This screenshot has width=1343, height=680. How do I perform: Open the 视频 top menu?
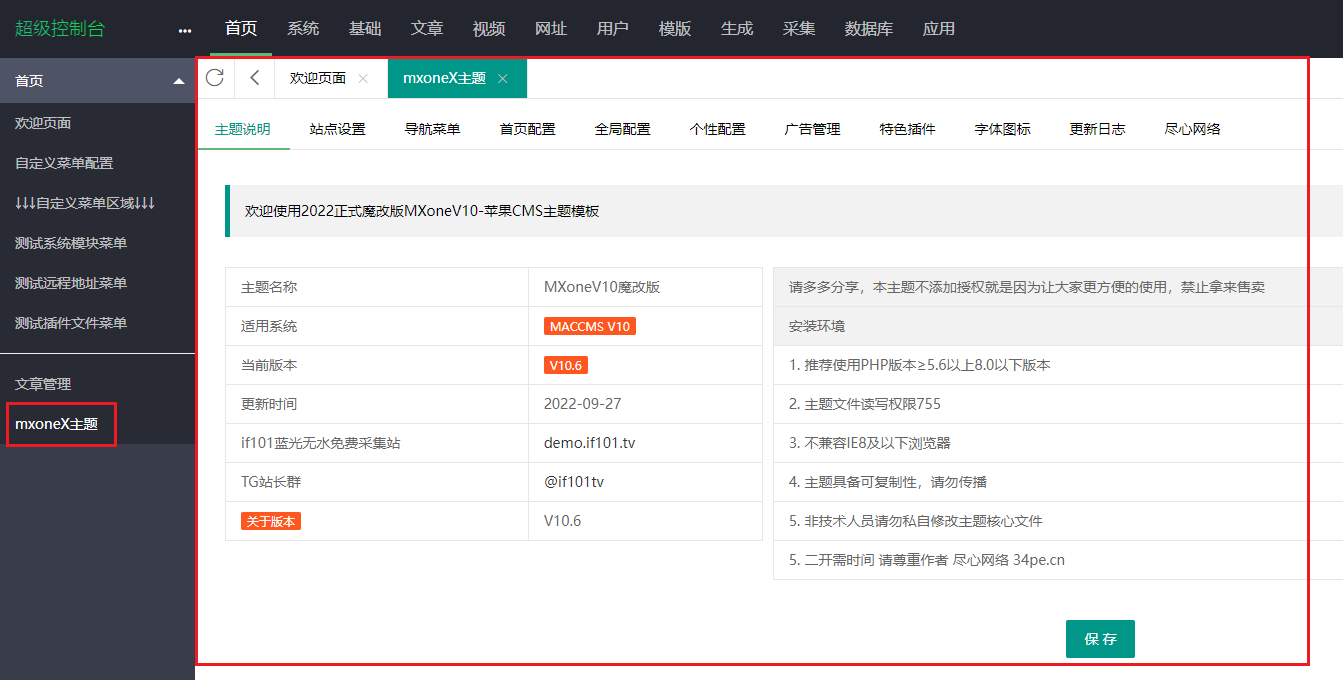(x=489, y=29)
